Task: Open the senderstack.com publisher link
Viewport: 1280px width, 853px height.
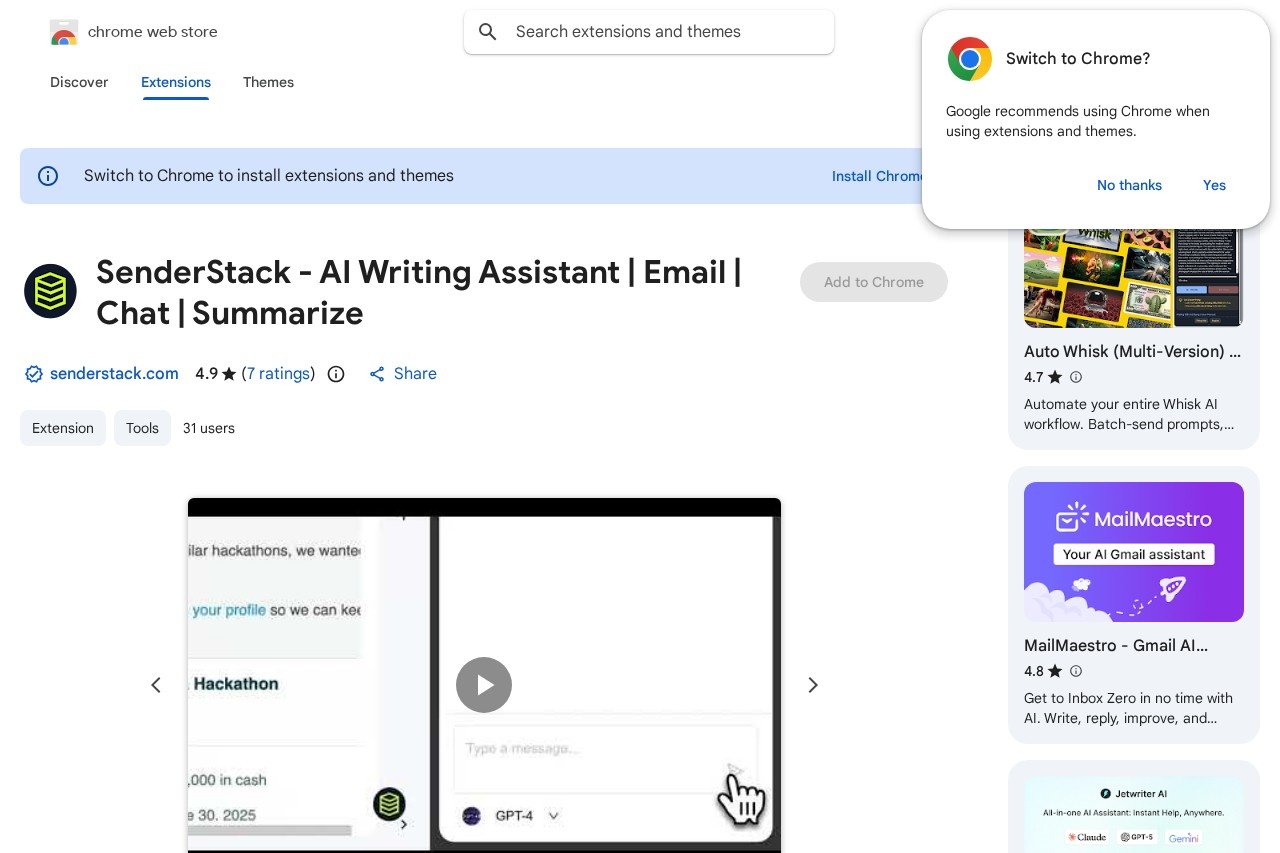Action: pyautogui.click(x=114, y=374)
